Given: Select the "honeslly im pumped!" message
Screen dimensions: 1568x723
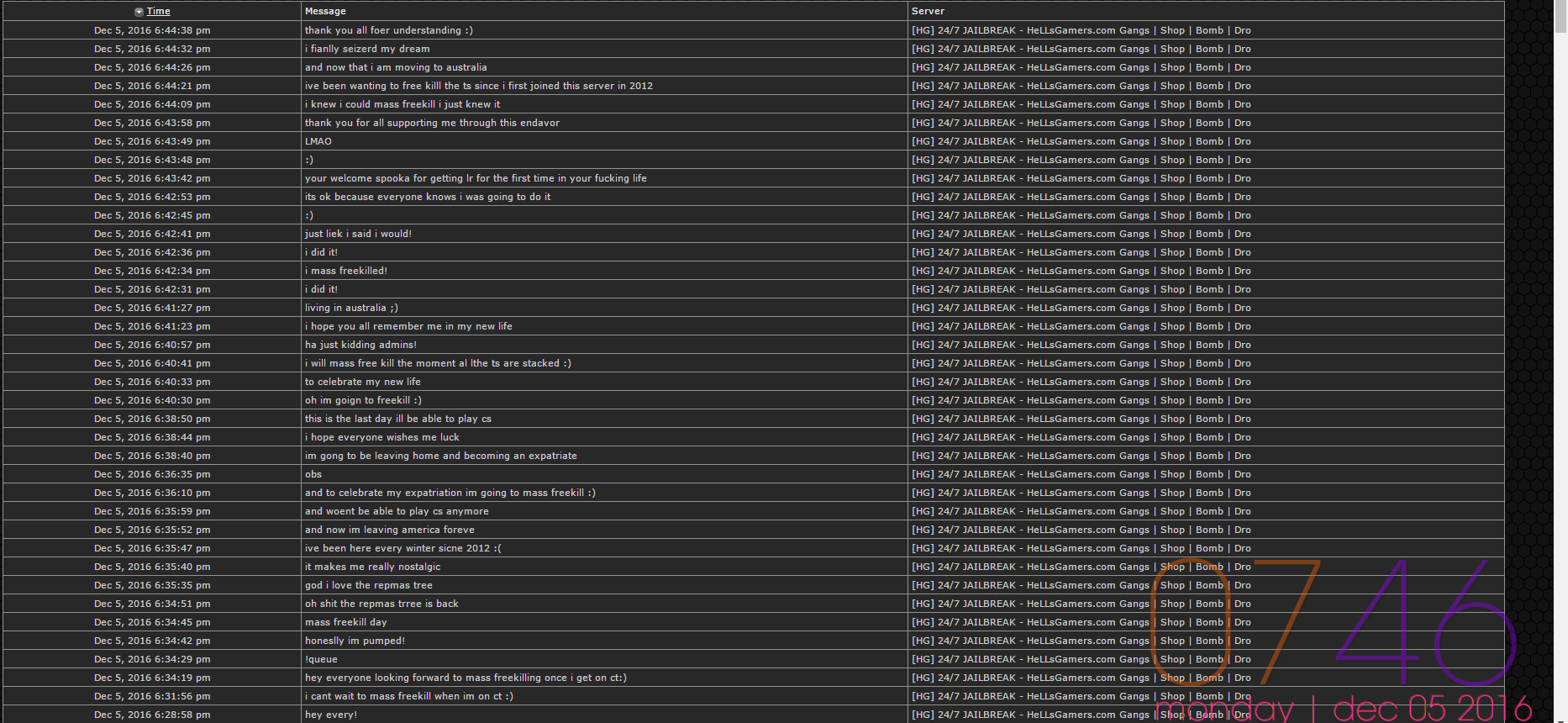Looking at the screenshot, I should pos(355,641).
